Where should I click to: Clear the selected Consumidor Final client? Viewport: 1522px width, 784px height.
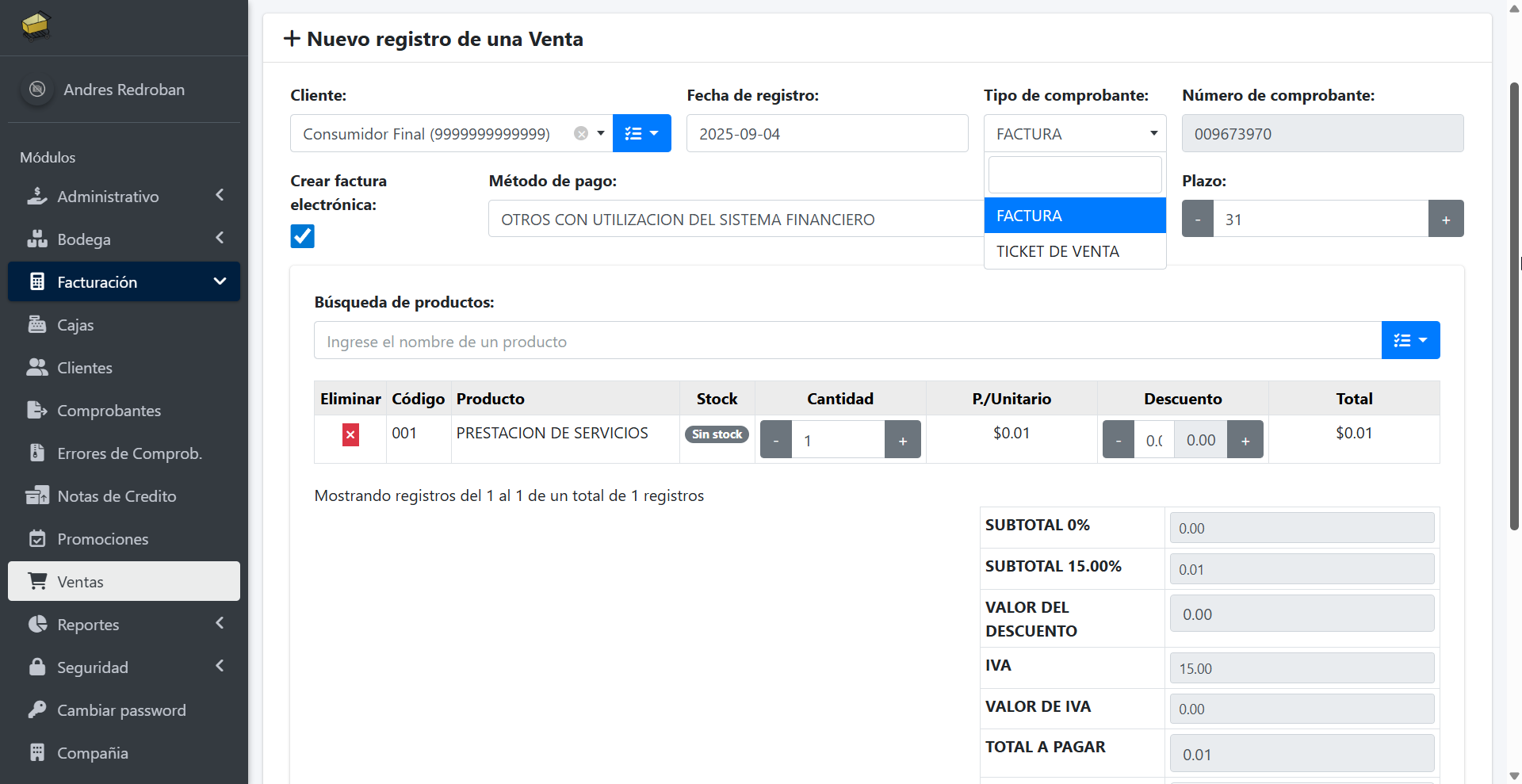[581, 133]
